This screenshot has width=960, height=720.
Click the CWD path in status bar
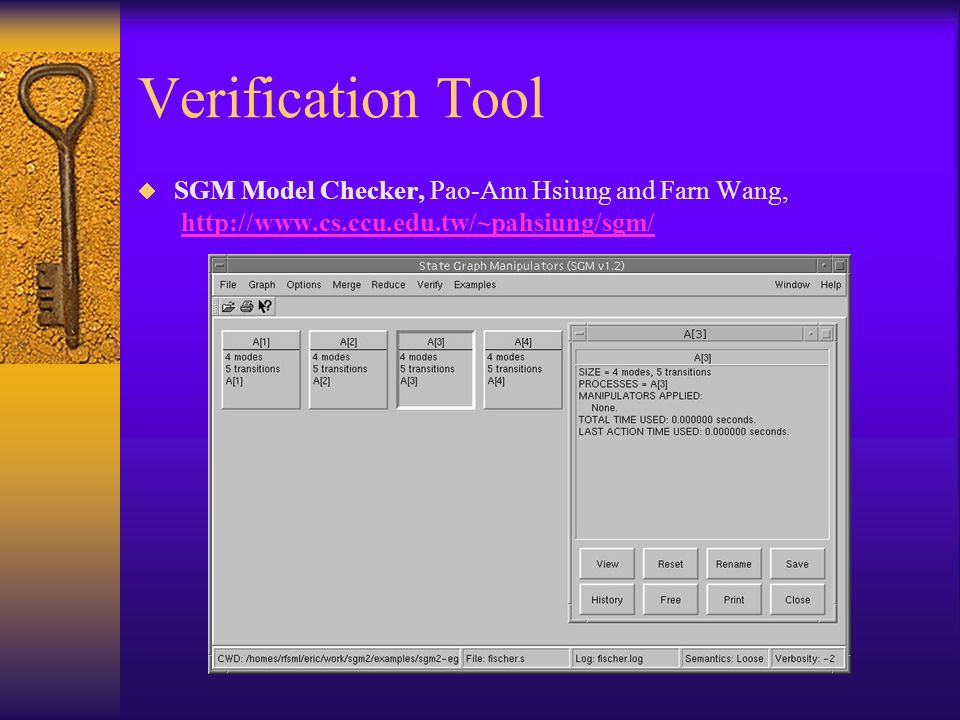coord(337,659)
